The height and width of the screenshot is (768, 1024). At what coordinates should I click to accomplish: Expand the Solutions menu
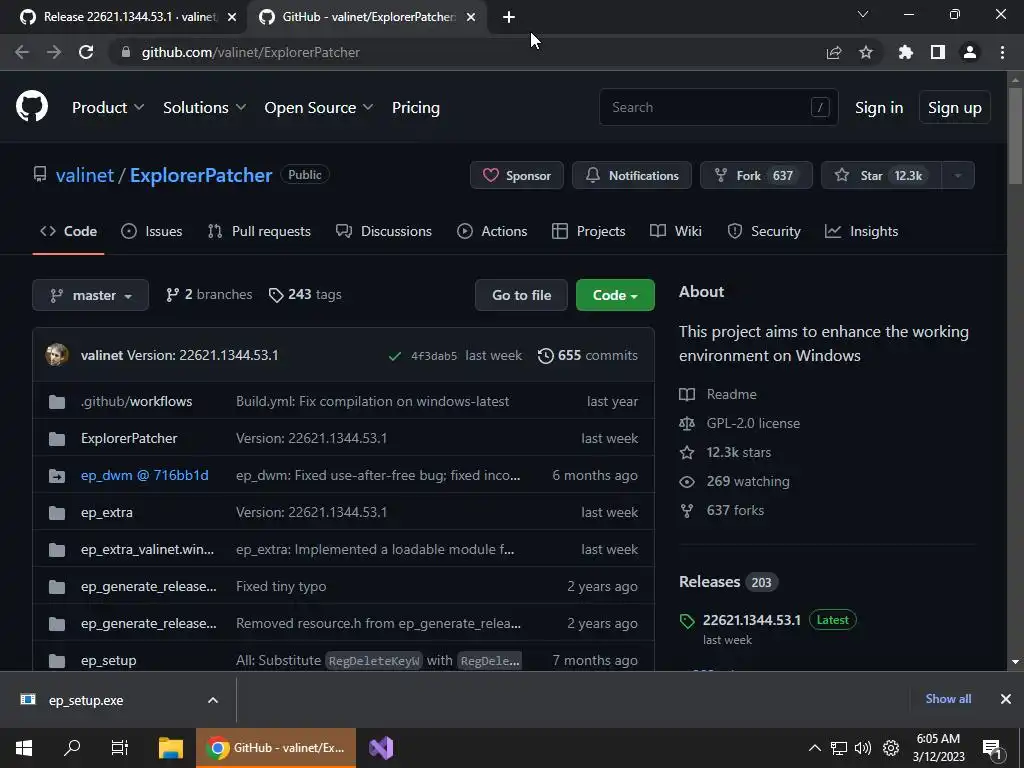(204, 107)
